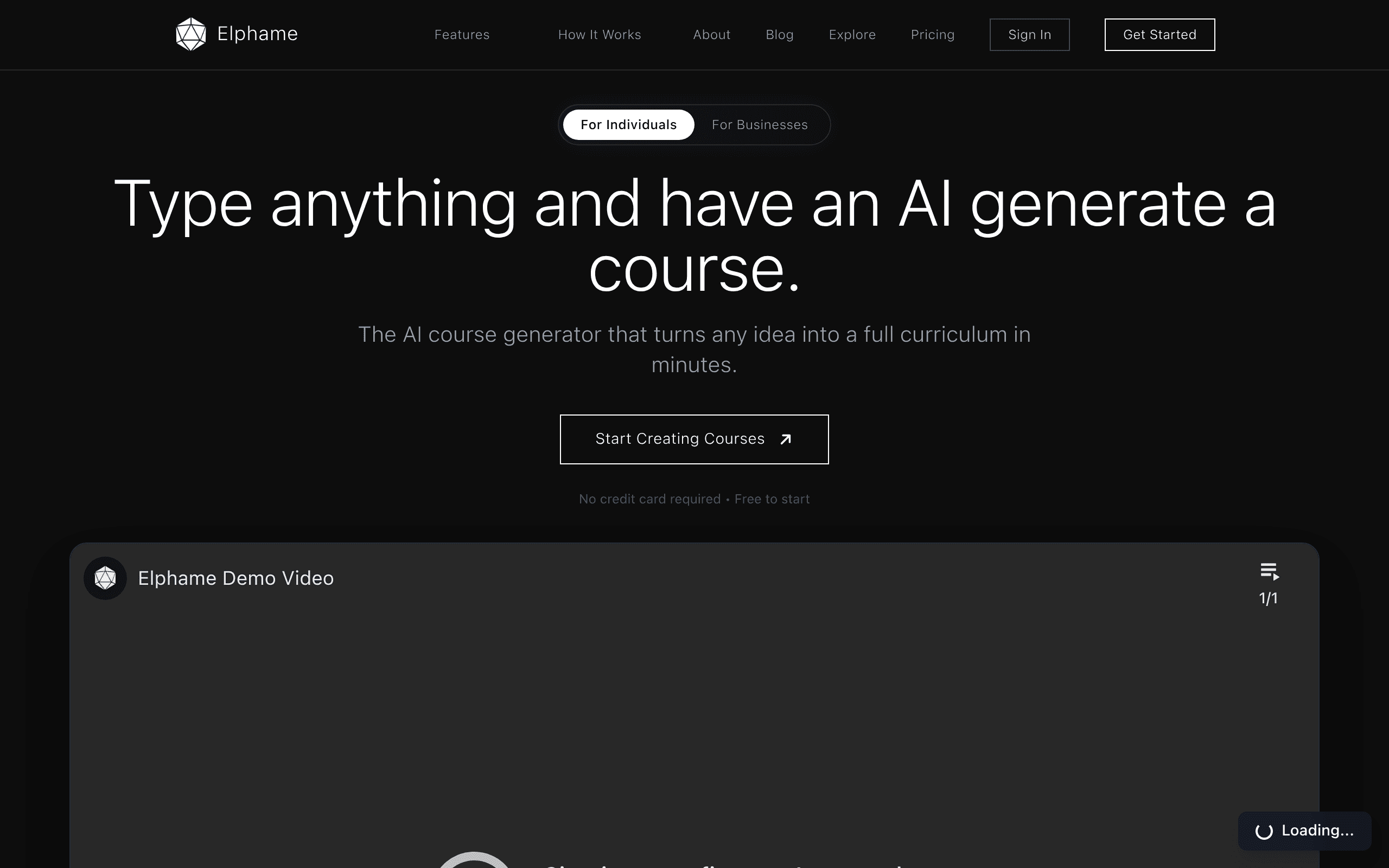Open the Blog nav link

pos(780,34)
